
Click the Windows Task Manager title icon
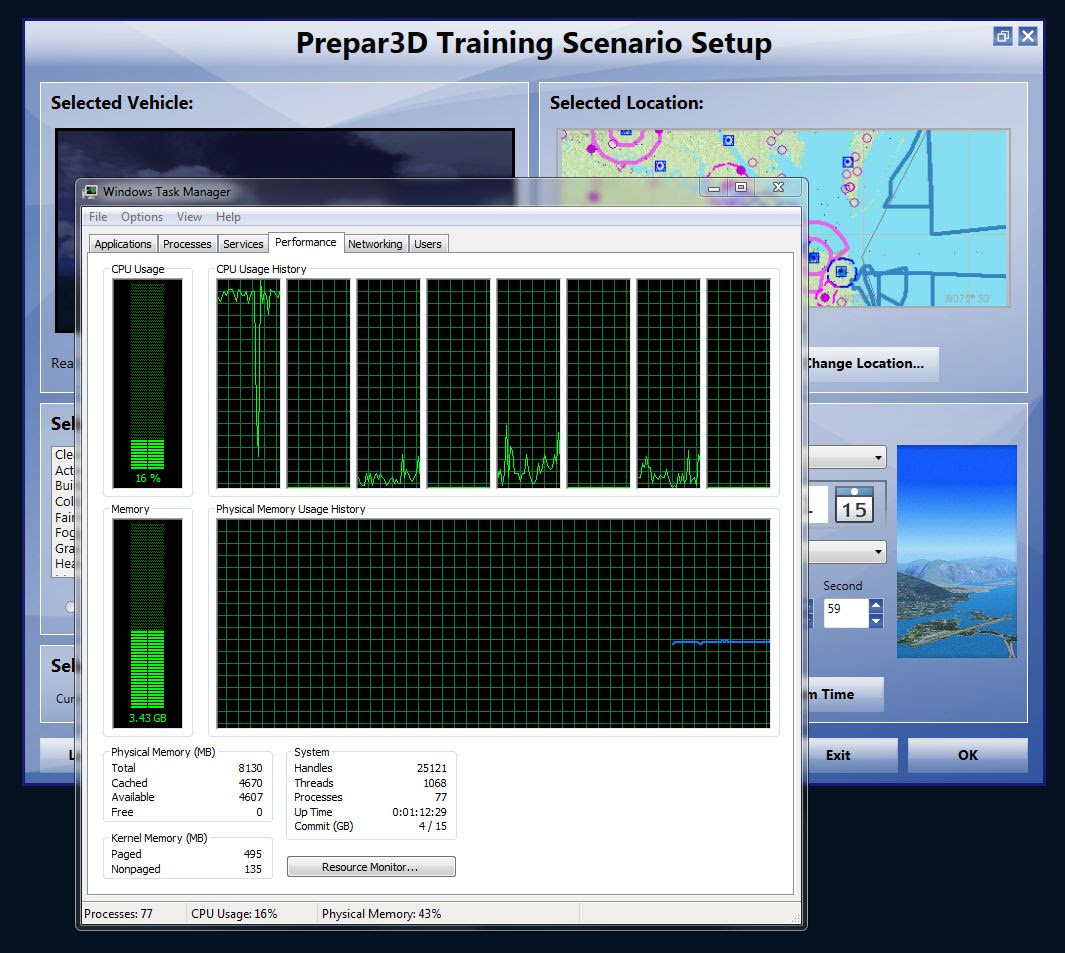90,192
